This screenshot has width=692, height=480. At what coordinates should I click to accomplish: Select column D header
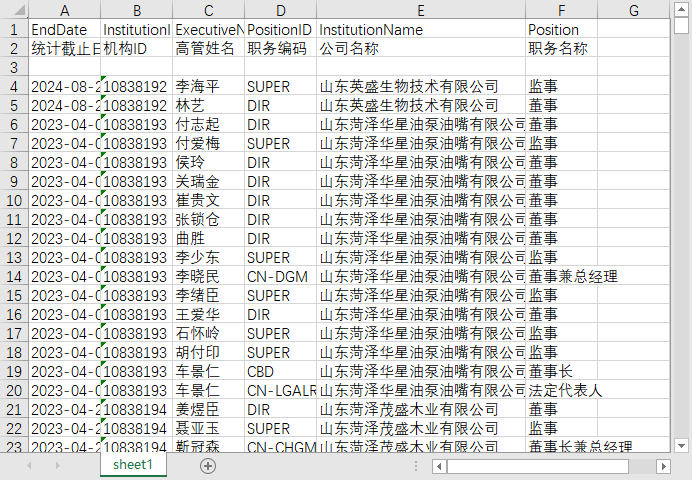[x=280, y=10]
